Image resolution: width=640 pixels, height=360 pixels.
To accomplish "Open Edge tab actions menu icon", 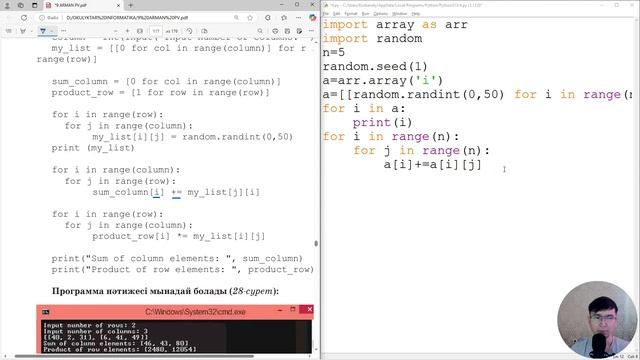I will point(35,5).
